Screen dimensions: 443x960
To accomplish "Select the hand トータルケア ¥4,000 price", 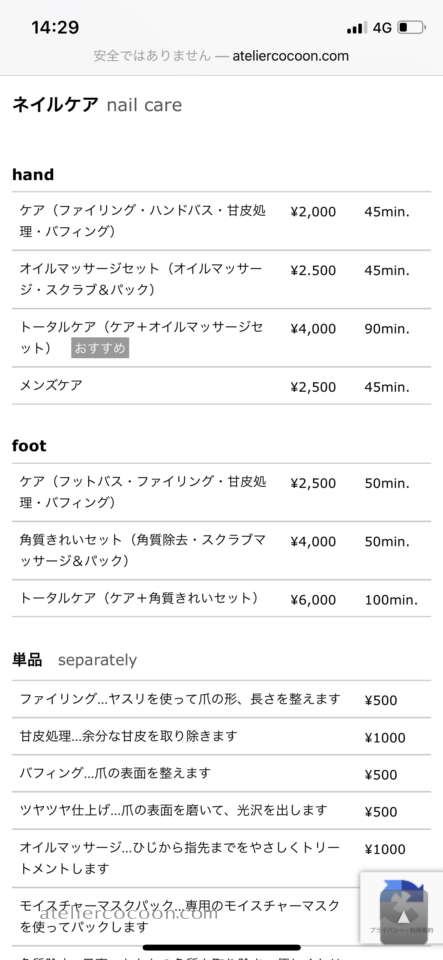I will point(313,329).
